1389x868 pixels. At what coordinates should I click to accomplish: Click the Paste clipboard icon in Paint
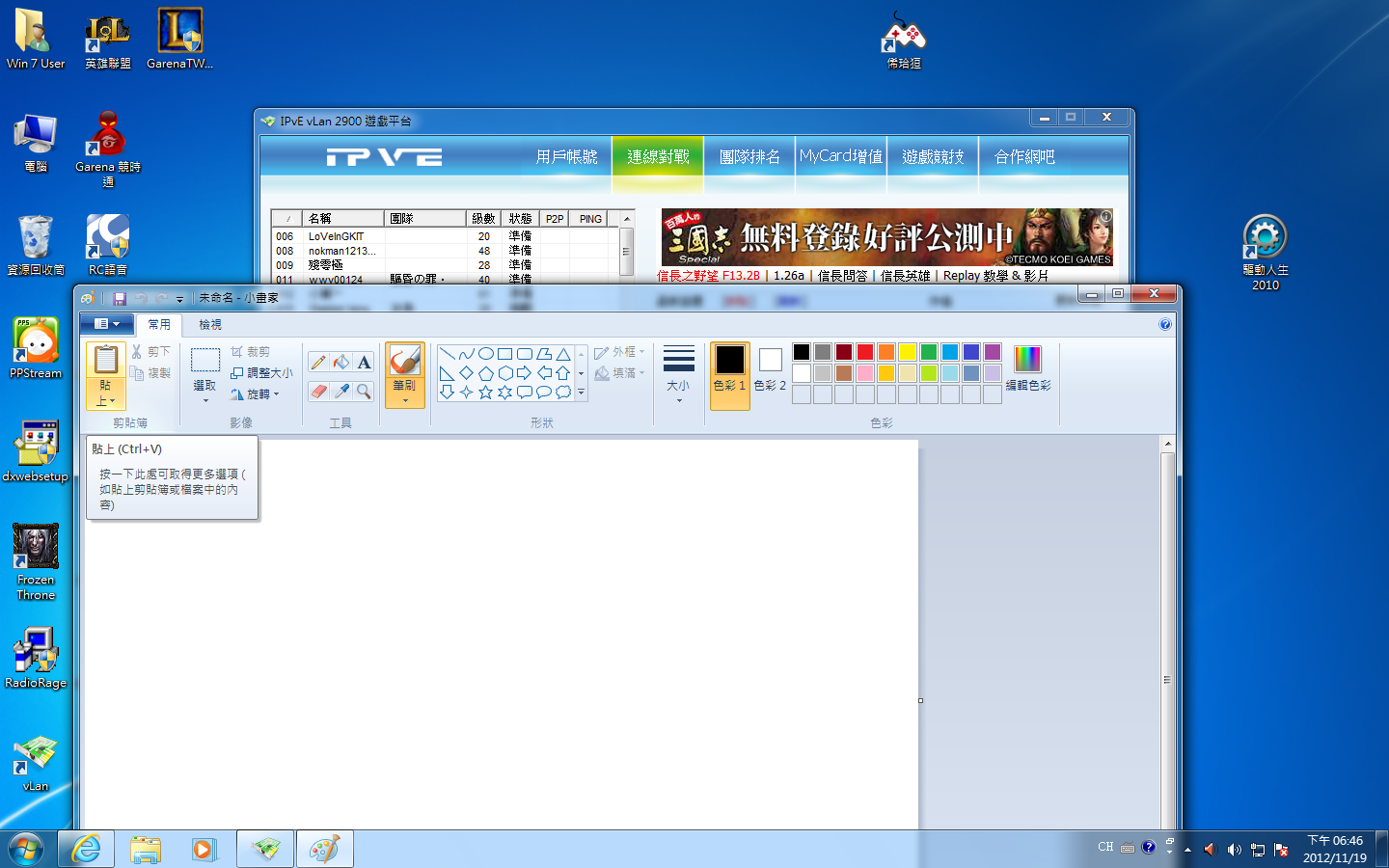pos(106,360)
